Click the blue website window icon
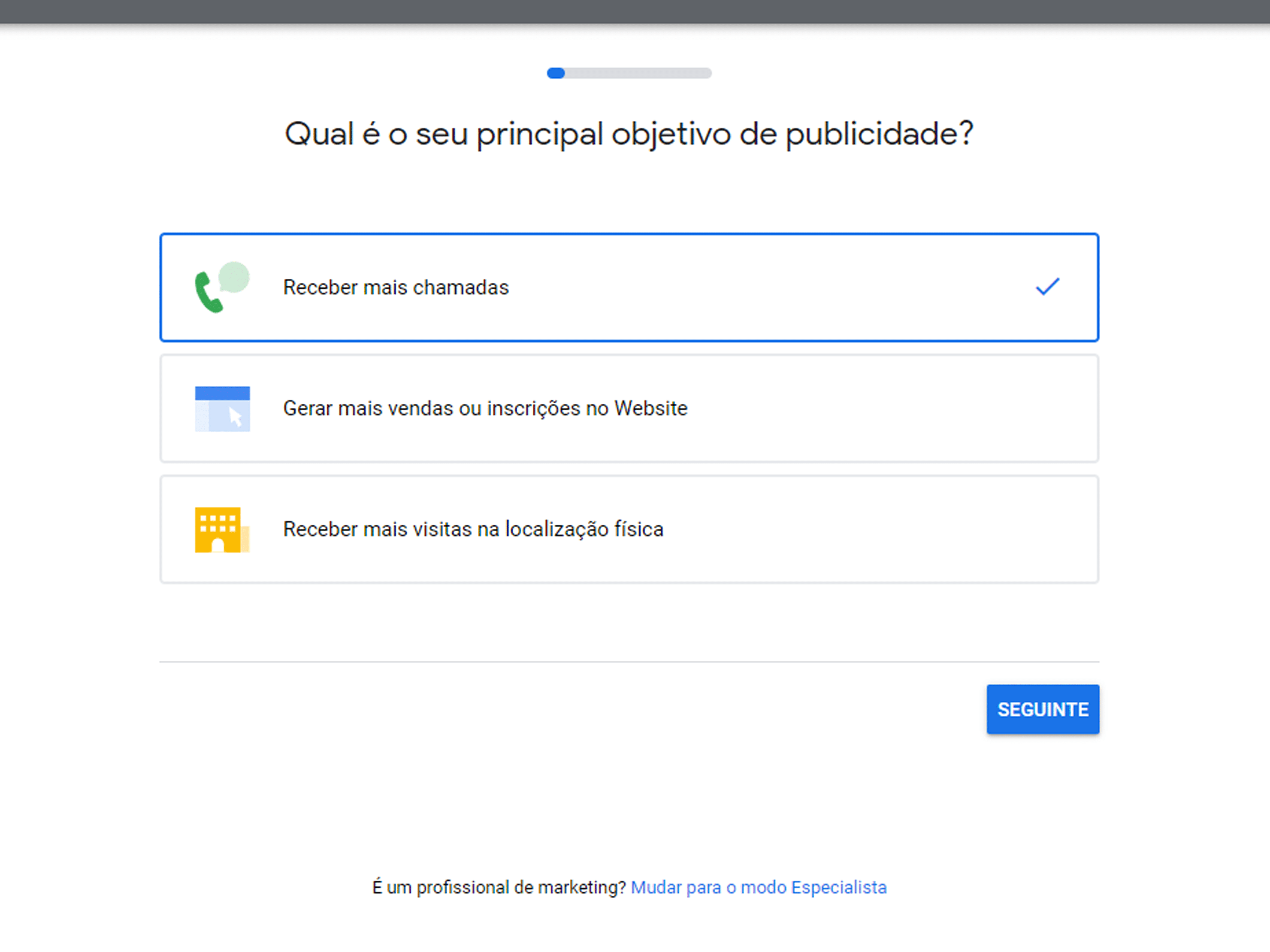1270x952 pixels. click(222, 409)
